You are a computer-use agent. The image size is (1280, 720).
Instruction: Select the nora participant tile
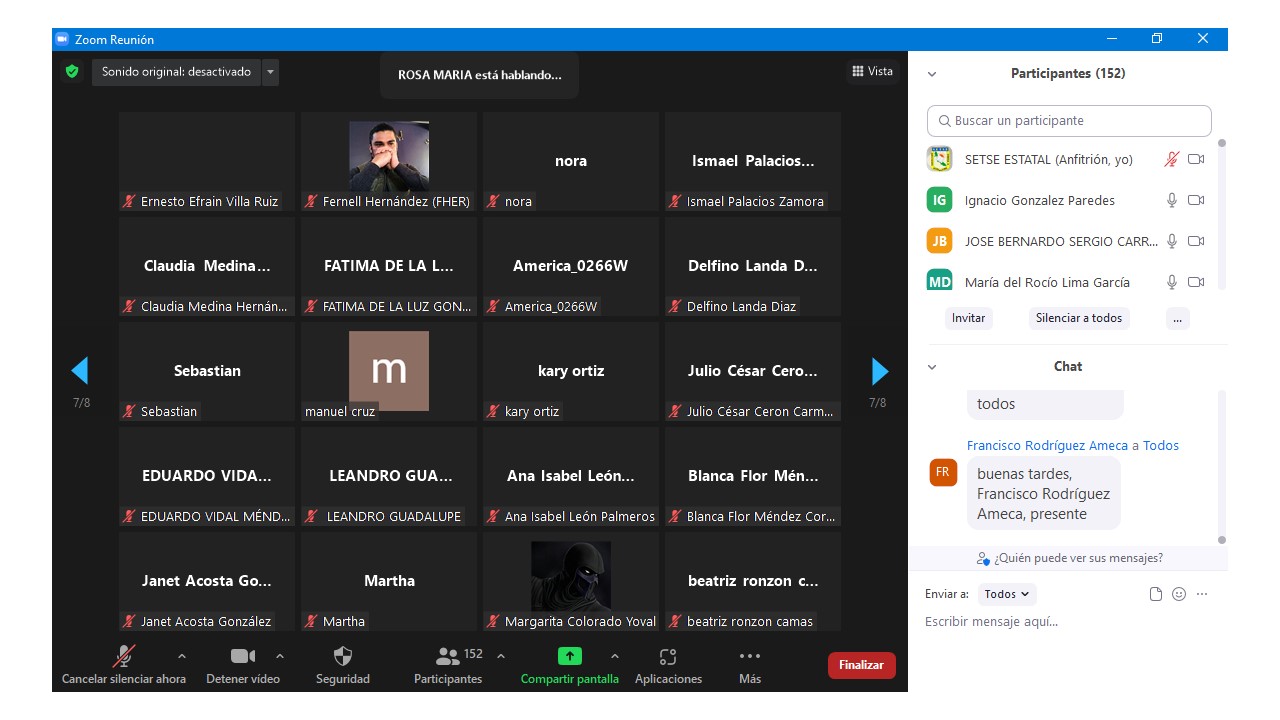(x=571, y=161)
